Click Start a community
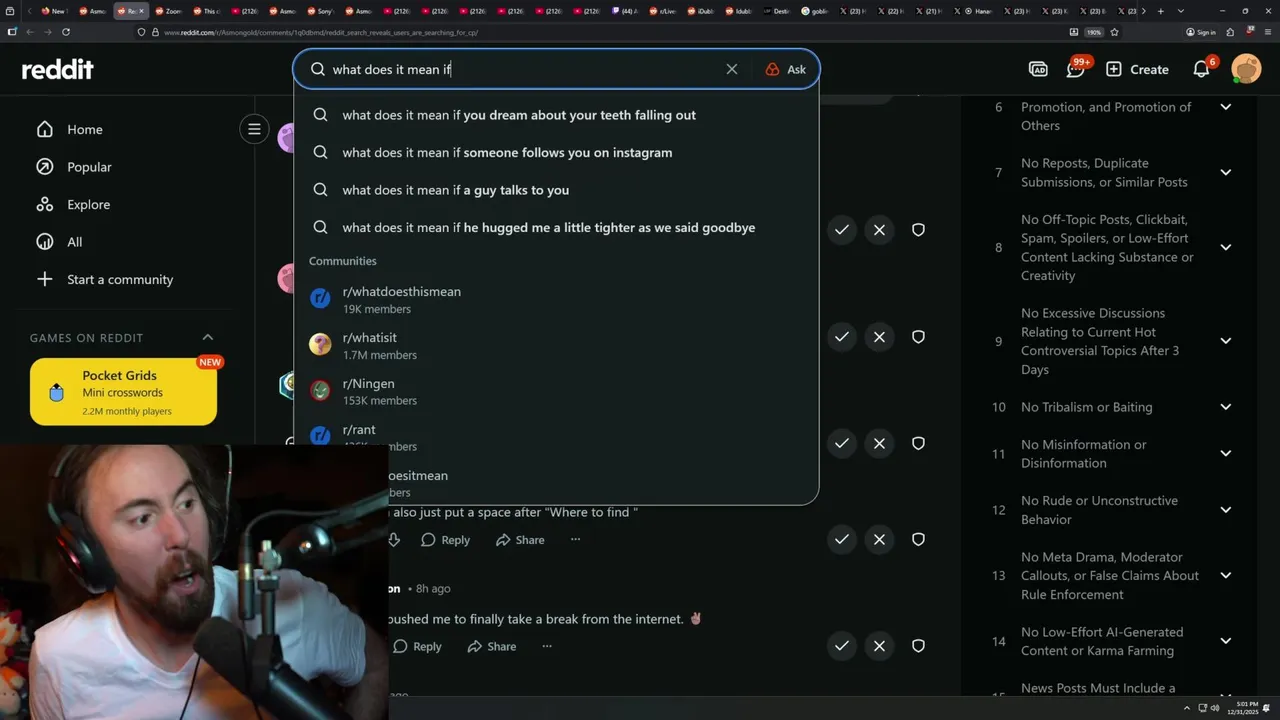Screen dimensions: 1280x720 [105, 279]
